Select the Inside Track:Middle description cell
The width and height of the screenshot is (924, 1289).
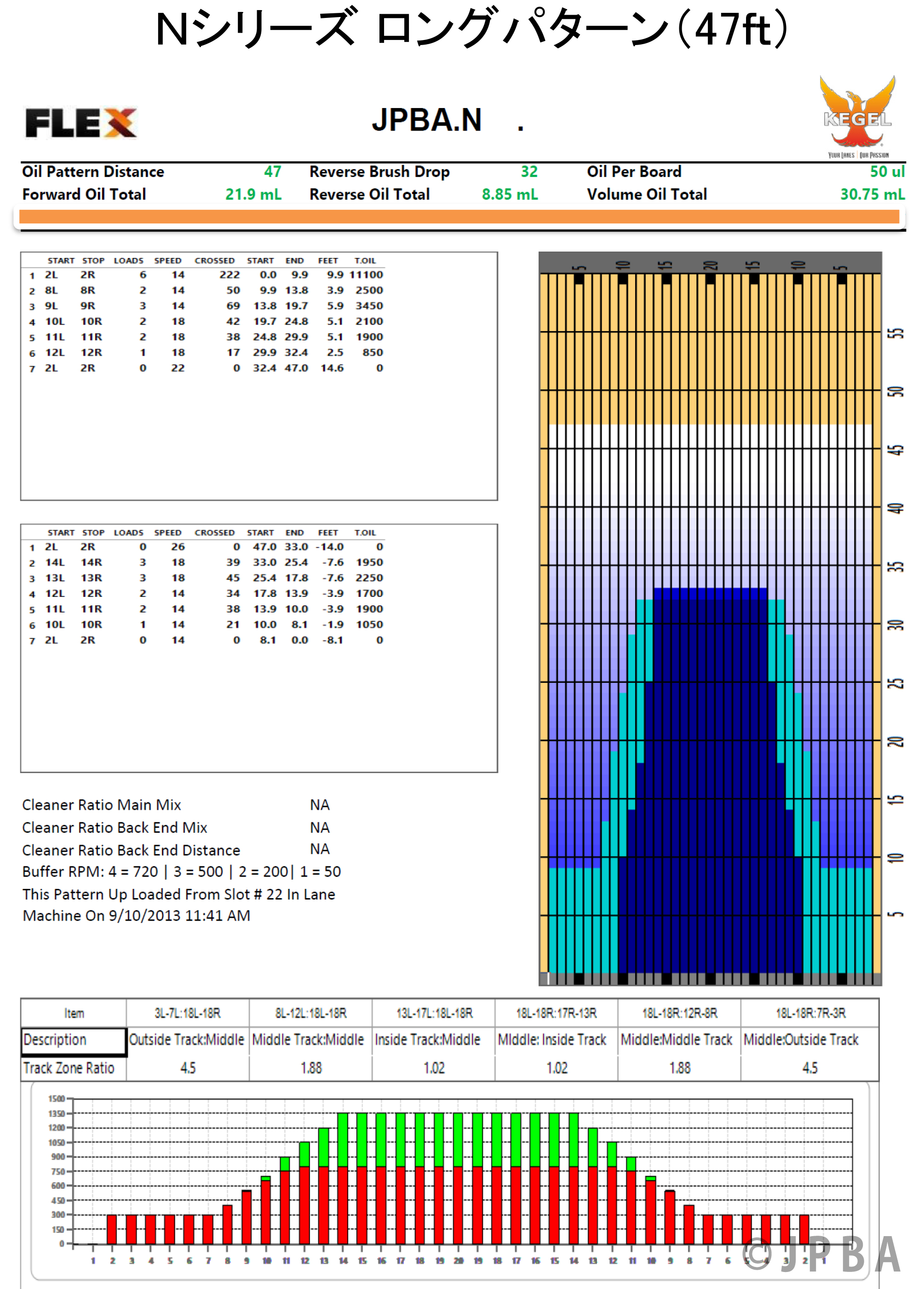(433, 1040)
